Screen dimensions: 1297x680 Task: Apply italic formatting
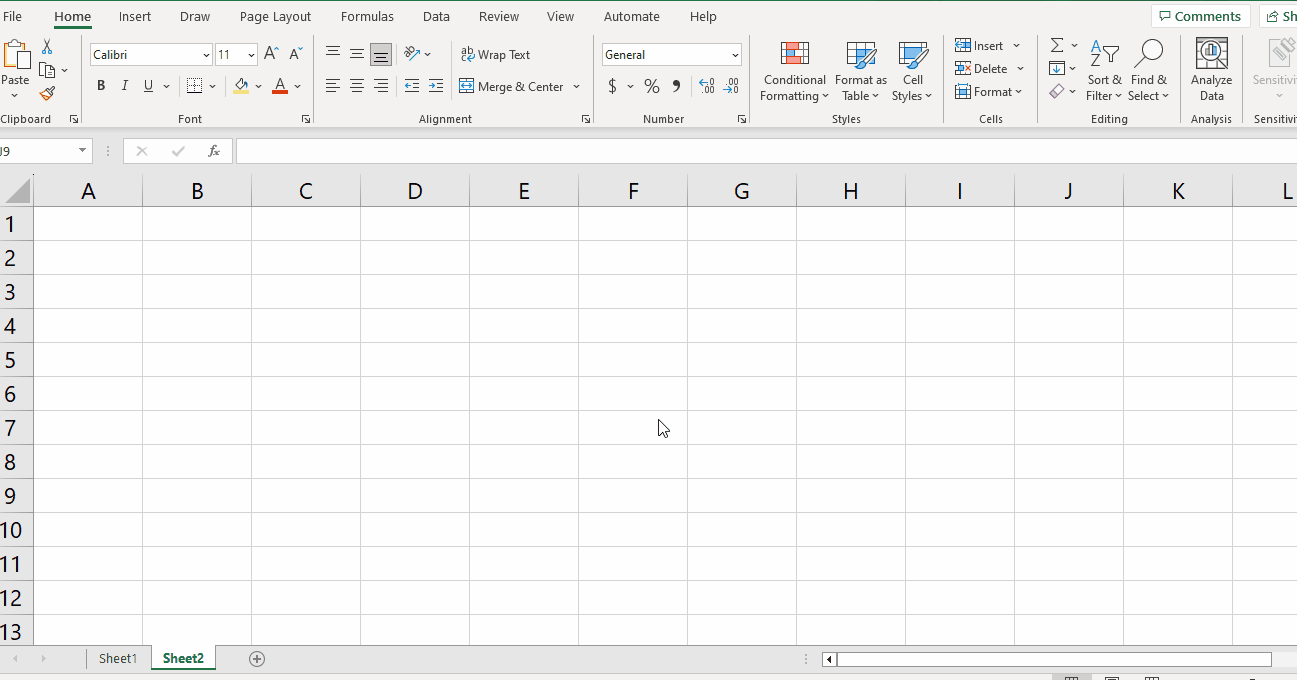click(x=124, y=86)
